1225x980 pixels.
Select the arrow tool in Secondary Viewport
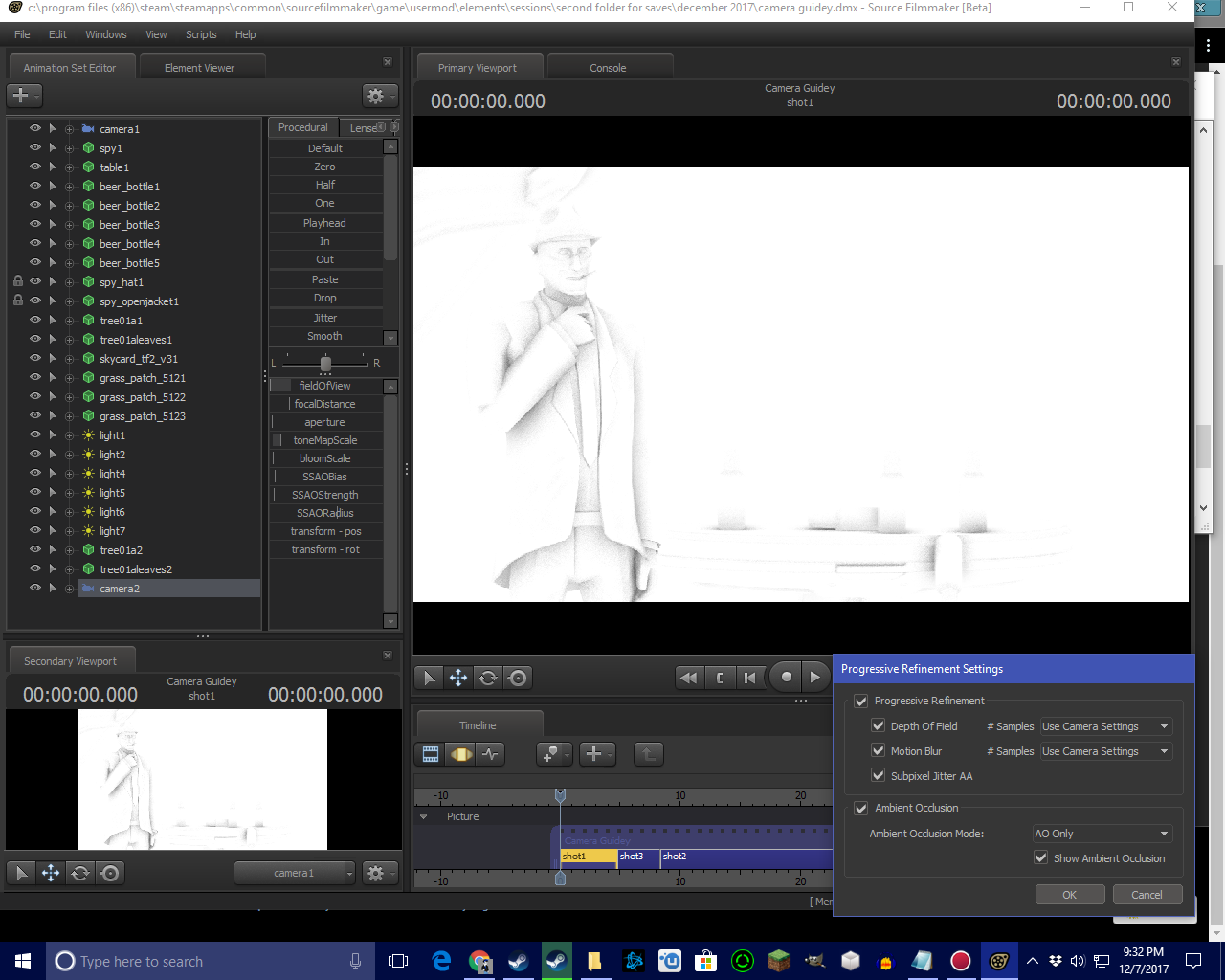pos(20,873)
